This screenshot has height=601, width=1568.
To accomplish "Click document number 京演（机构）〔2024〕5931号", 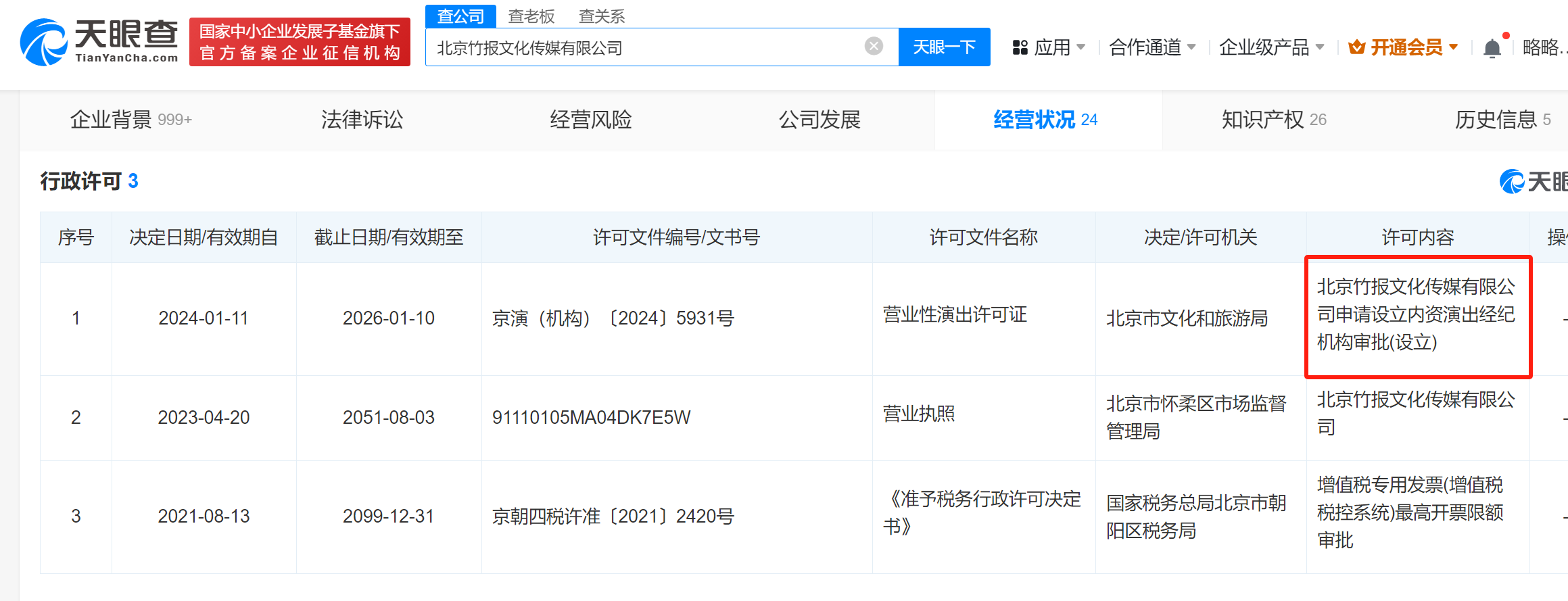I will pyautogui.click(x=613, y=318).
